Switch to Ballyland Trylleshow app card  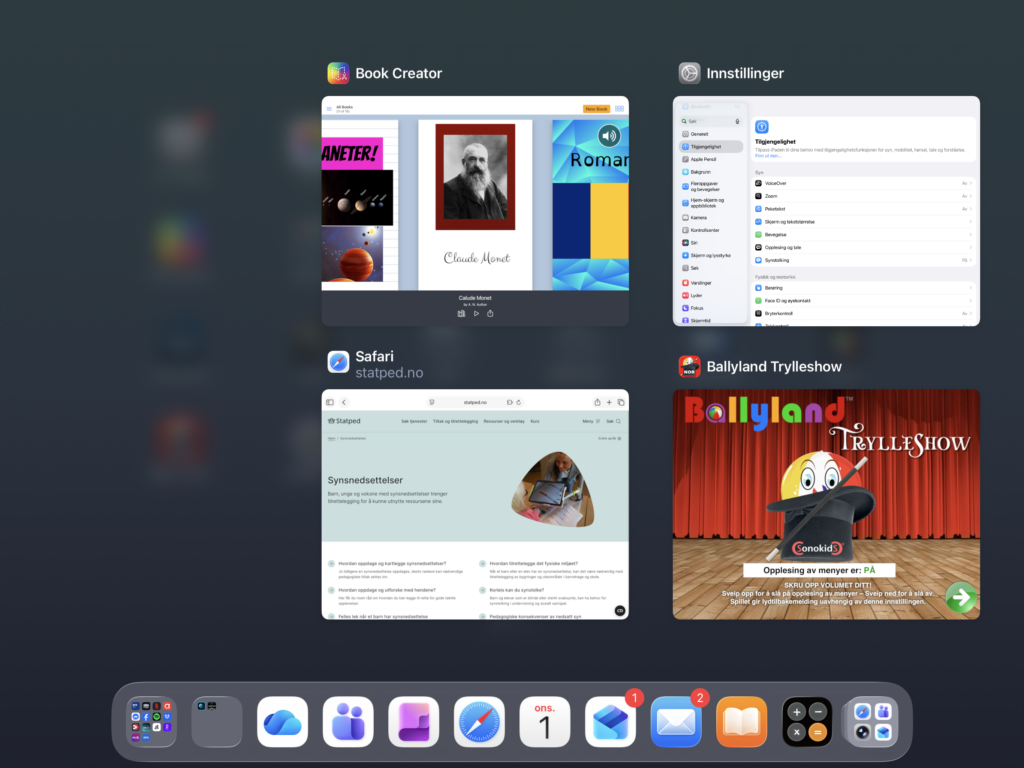(x=826, y=504)
